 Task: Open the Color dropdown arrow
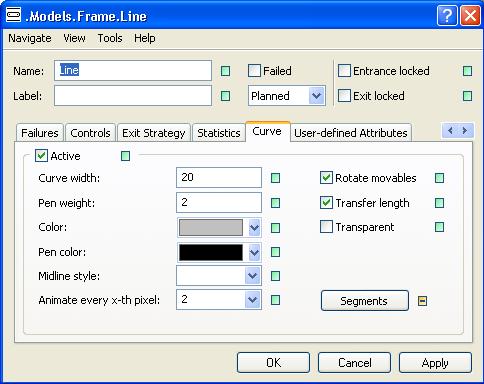tap(254, 228)
